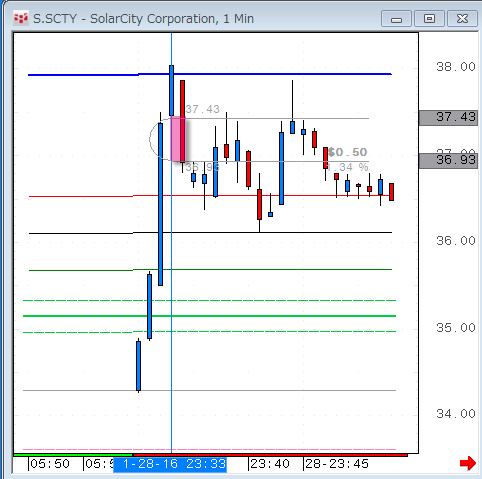Select the dark green horizontal line below 36.00
The height and width of the screenshot is (479, 482).
(x=210, y=270)
